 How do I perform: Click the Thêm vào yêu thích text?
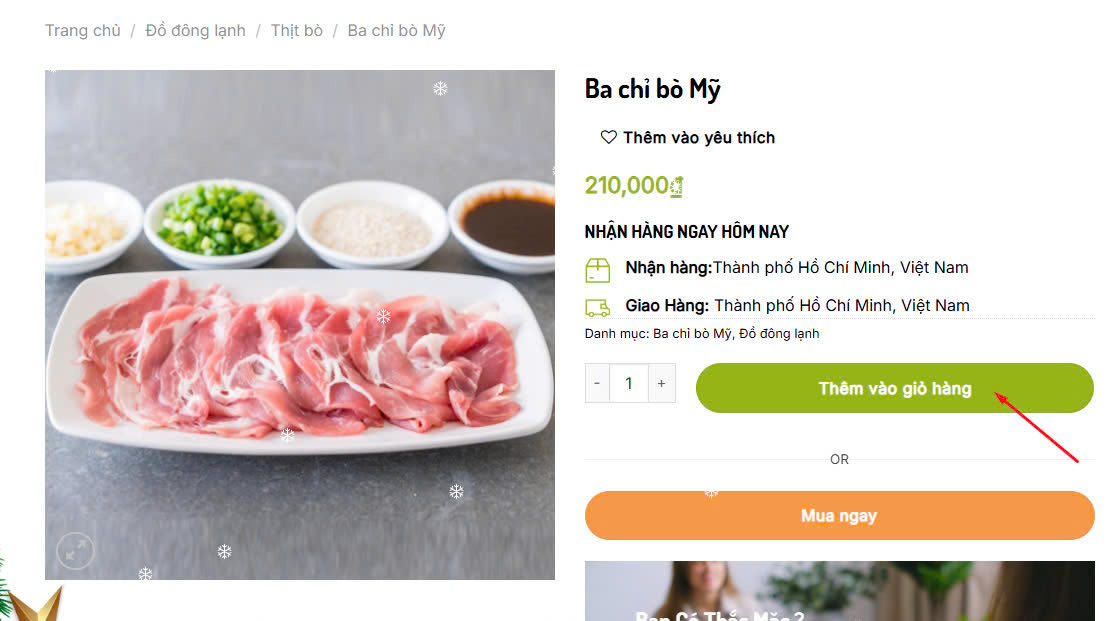(x=698, y=137)
